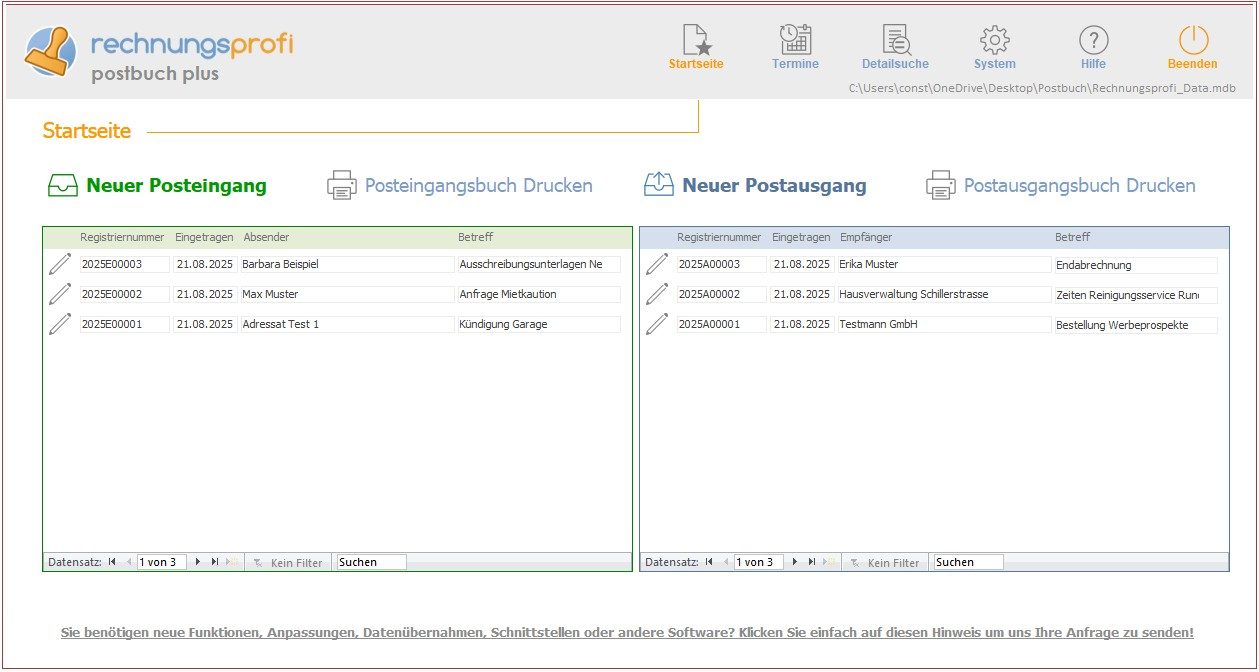Image resolution: width=1259 pixels, height=672 pixels.
Task: Click the Beenden power icon
Action: pos(1193,40)
